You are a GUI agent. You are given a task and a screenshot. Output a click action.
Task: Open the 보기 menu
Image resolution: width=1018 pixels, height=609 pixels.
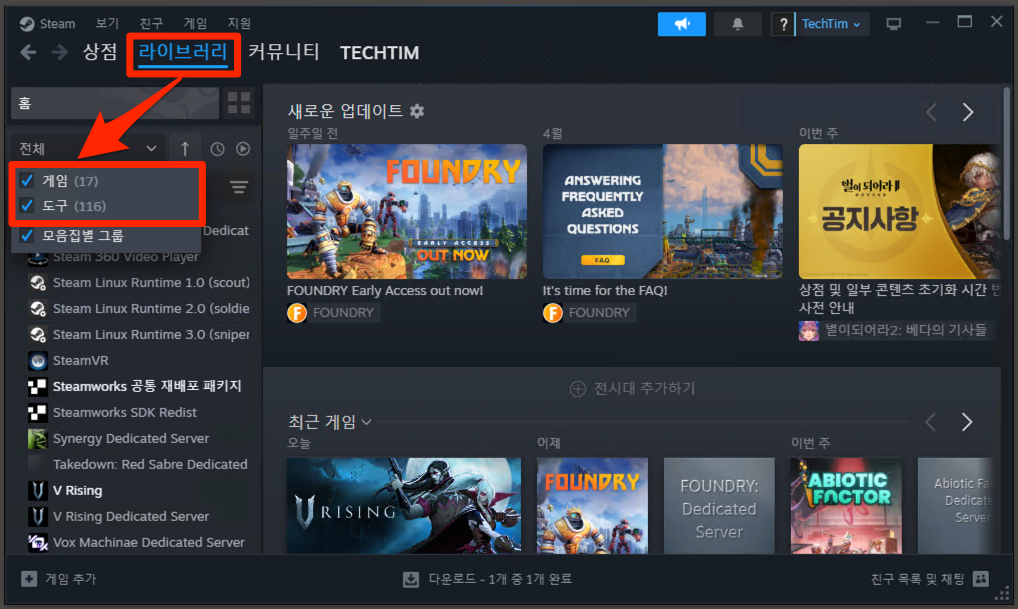pyautogui.click(x=107, y=23)
